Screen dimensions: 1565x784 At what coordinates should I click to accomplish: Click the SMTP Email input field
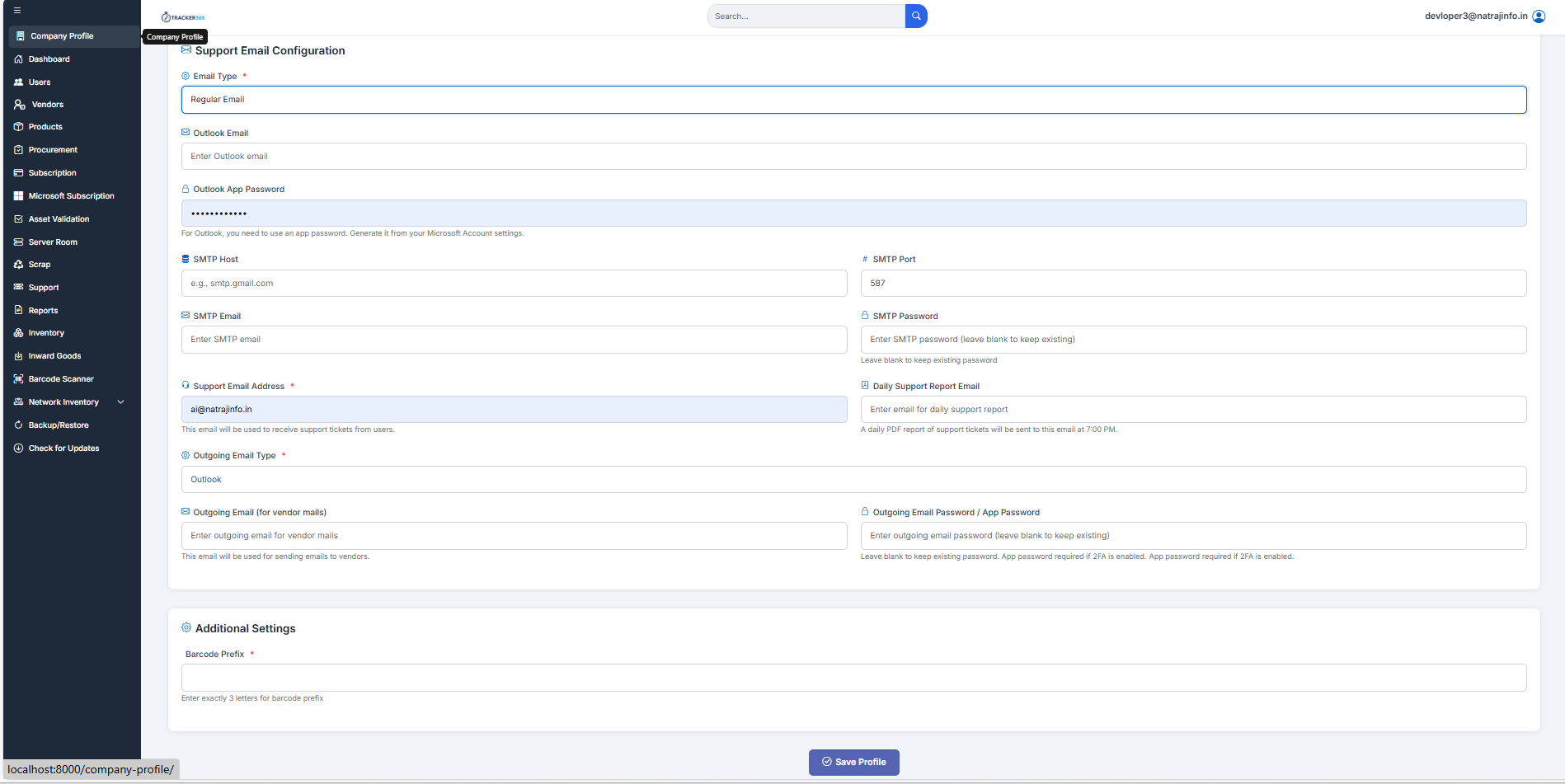tap(514, 340)
